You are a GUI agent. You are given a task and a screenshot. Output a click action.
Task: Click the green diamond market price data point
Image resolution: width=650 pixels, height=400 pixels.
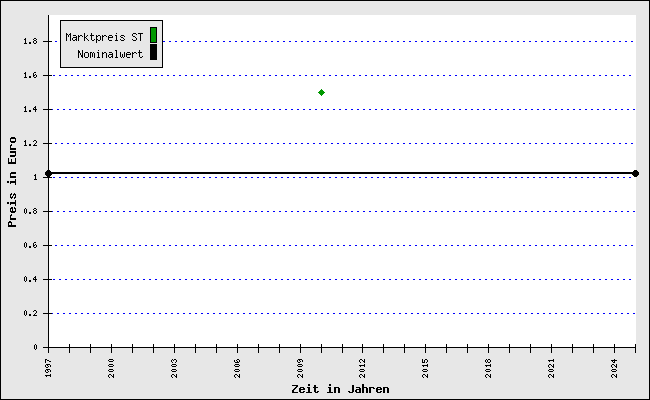tap(321, 92)
